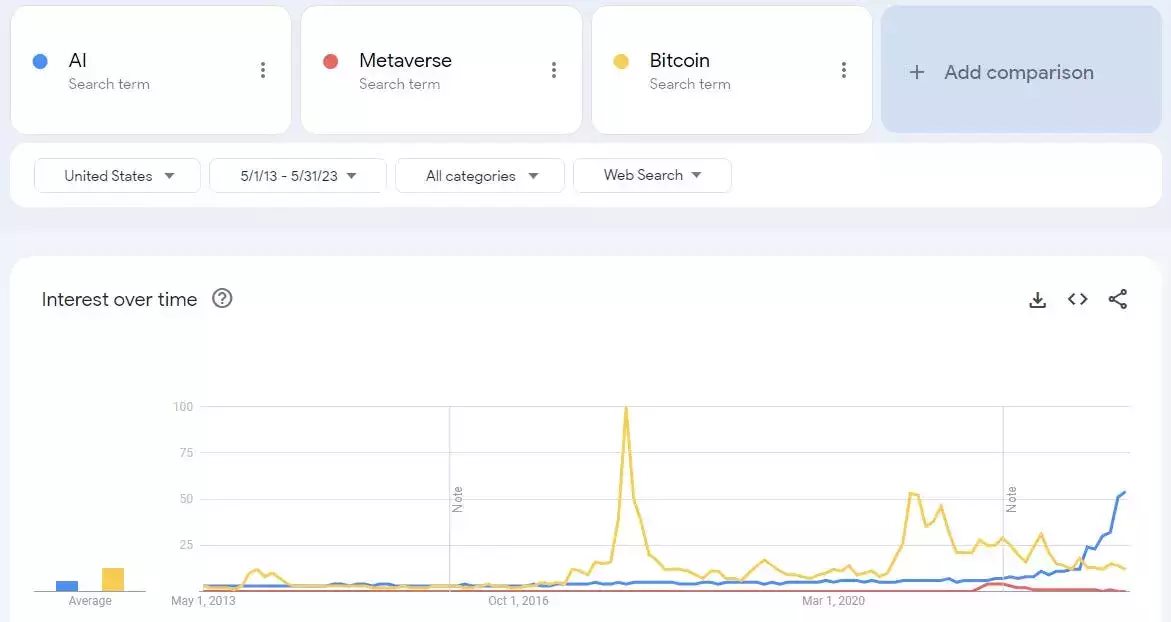Click the embed code icon

1077,299
